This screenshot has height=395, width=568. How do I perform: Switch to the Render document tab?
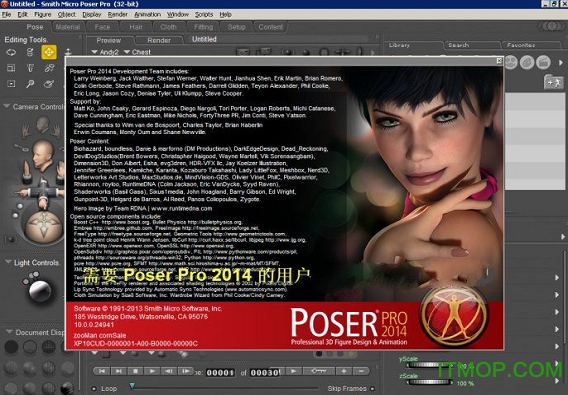159,41
